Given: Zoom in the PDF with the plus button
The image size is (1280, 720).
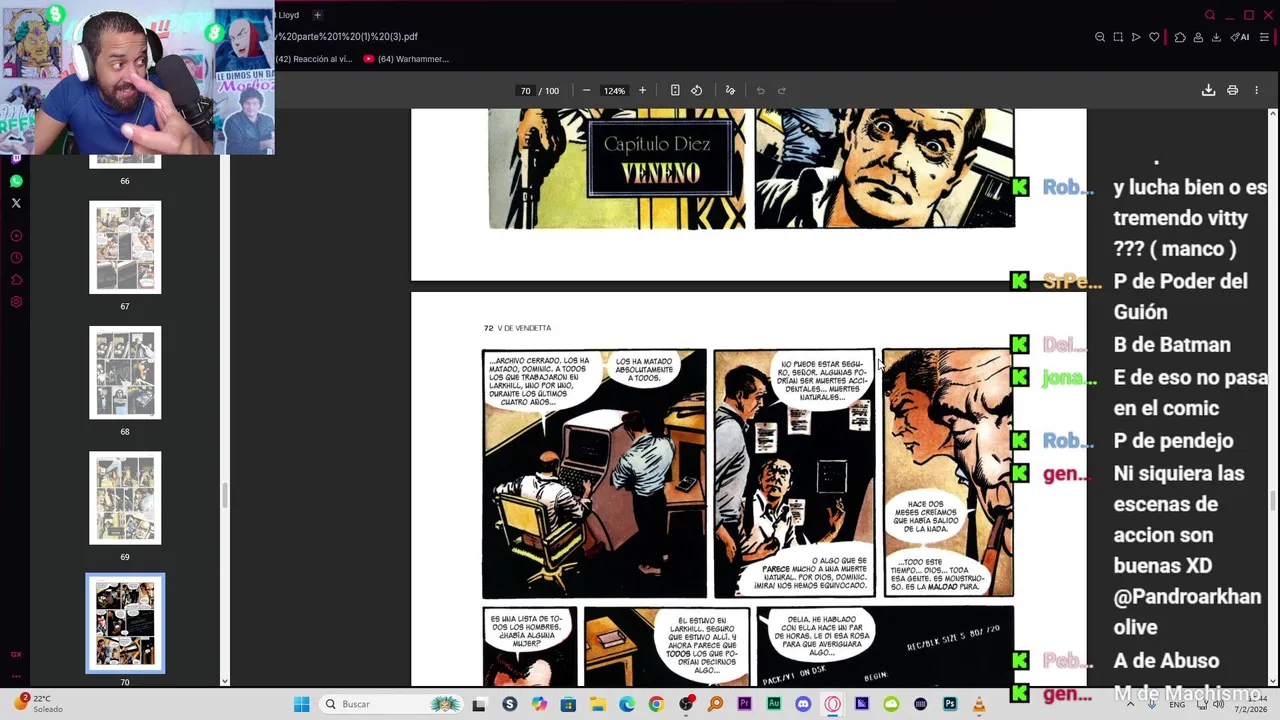Looking at the screenshot, I should point(642,90).
